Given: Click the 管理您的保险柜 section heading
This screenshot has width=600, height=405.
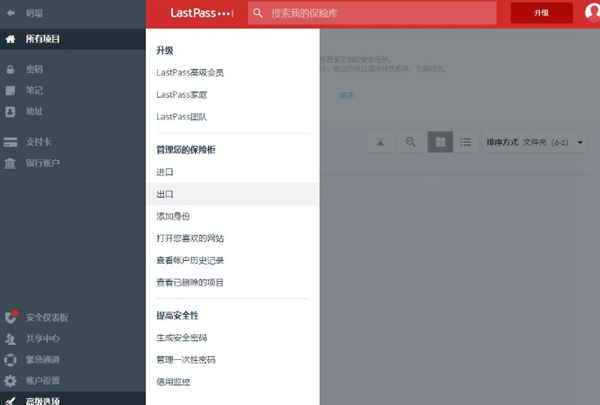Looking at the screenshot, I should (x=186, y=150).
